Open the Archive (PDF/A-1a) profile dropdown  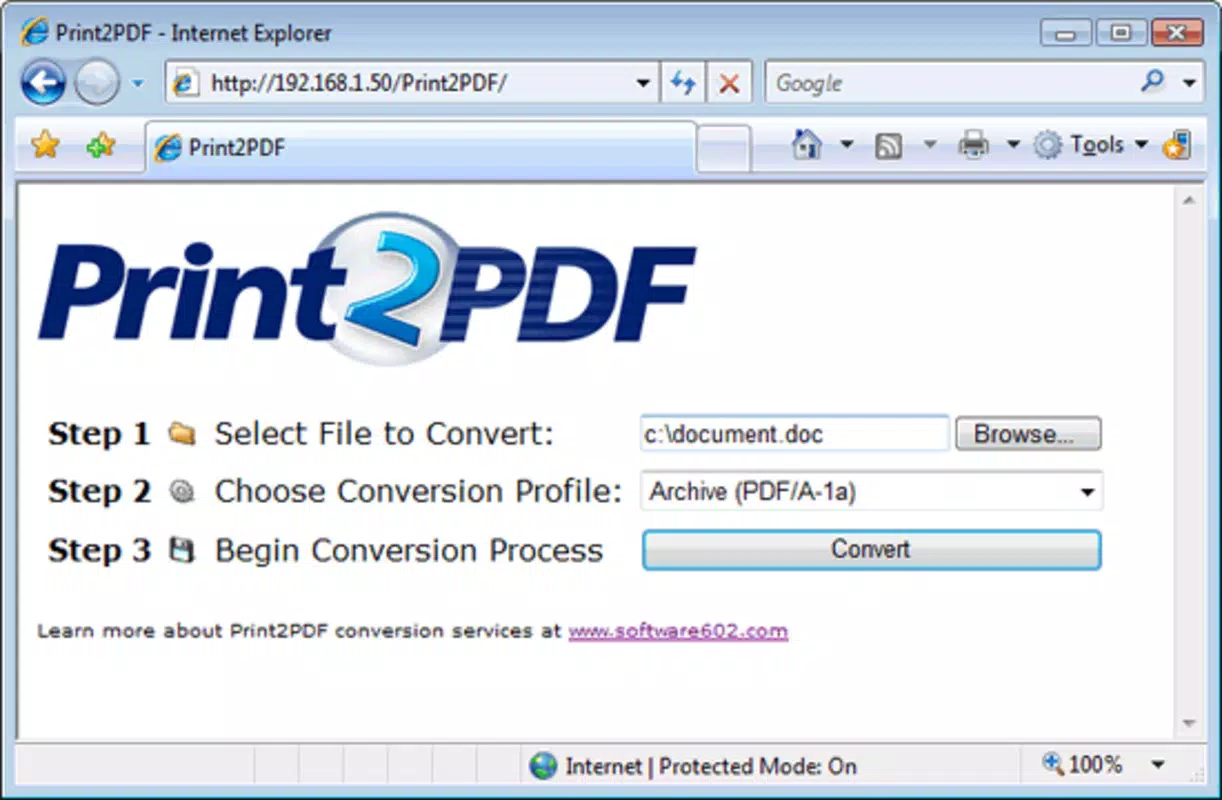[x=871, y=492]
